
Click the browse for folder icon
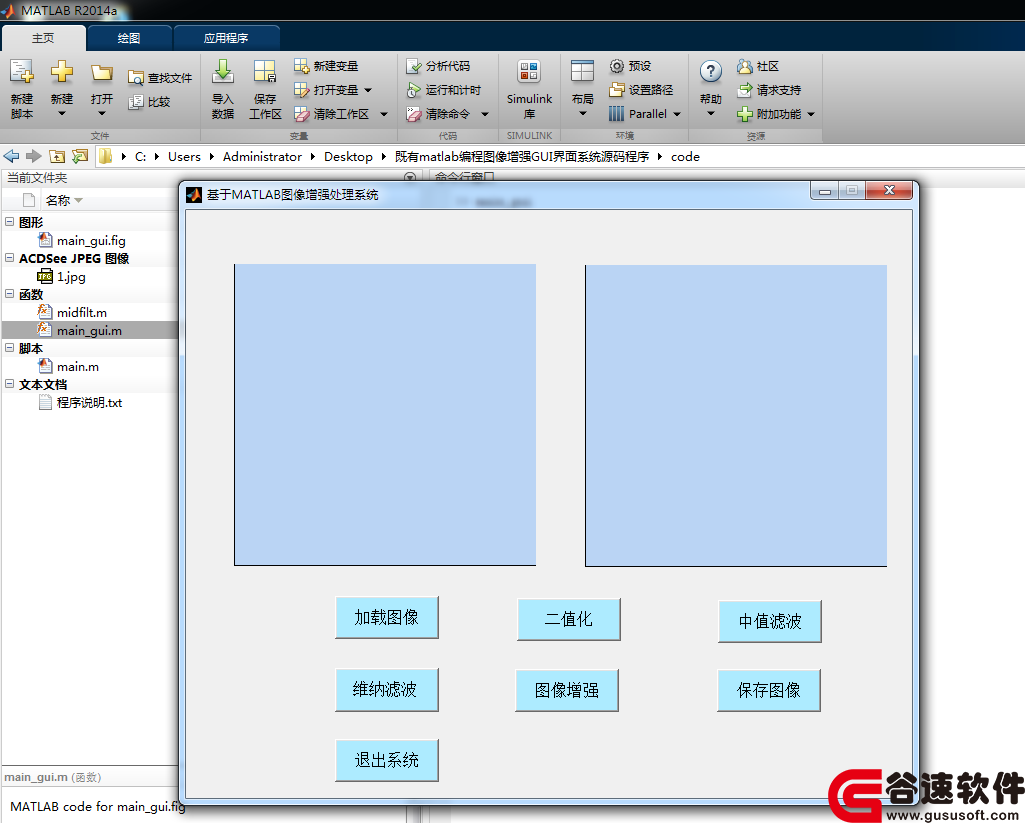(x=80, y=156)
